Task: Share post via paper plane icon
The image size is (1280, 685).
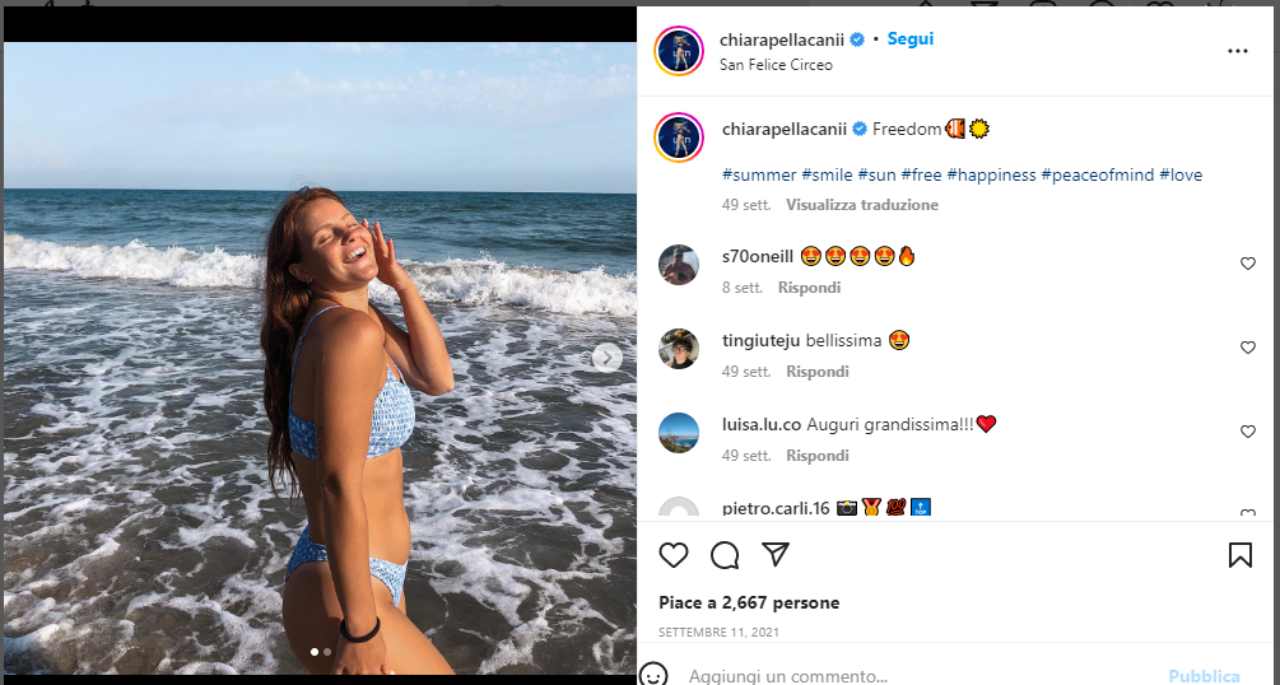Action: [776, 555]
